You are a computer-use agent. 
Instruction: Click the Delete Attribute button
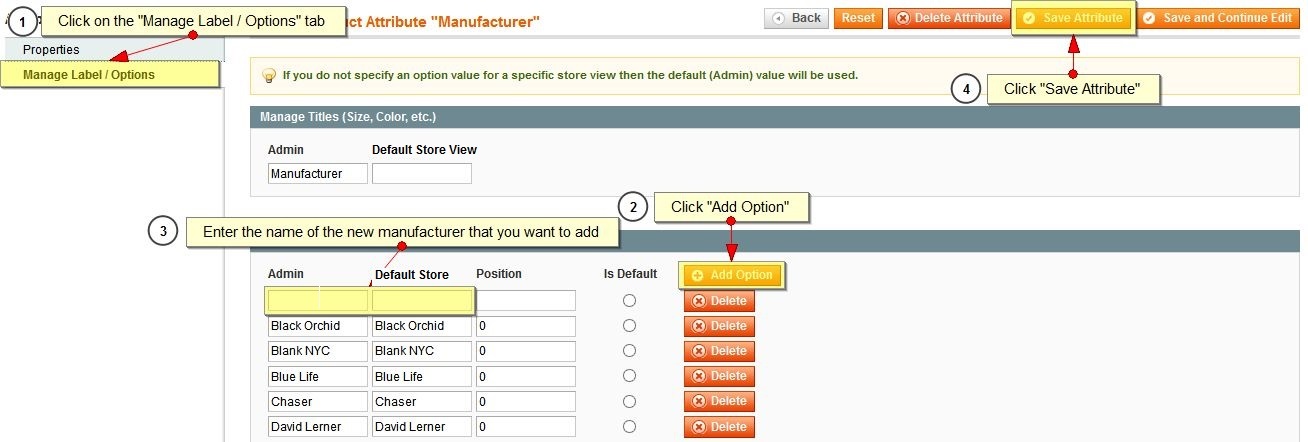click(x=948, y=18)
